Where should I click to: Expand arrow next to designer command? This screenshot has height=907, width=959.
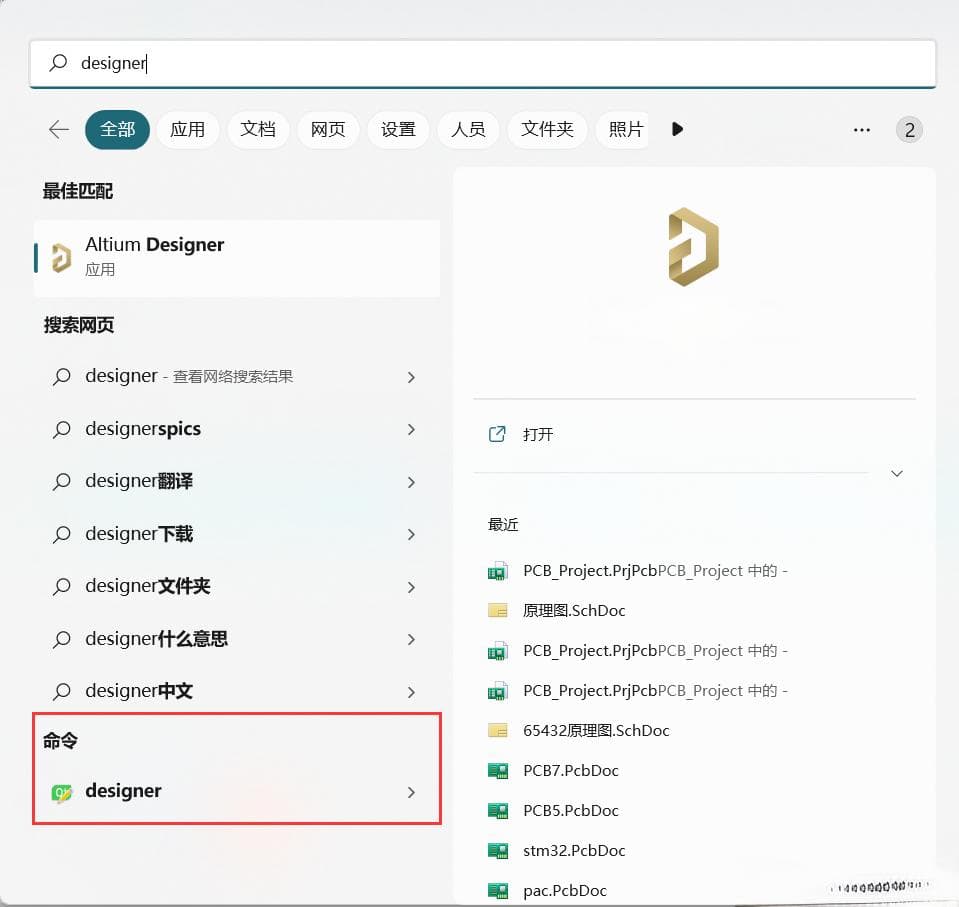click(x=412, y=793)
